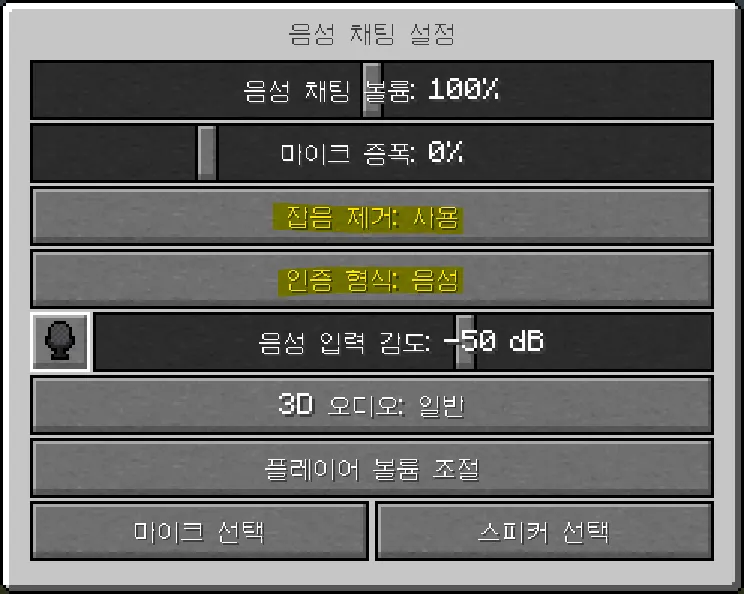Click the 음성 입력 감도 slider handle
This screenshot has height=594, width=744.
click(x=465, y=342)
